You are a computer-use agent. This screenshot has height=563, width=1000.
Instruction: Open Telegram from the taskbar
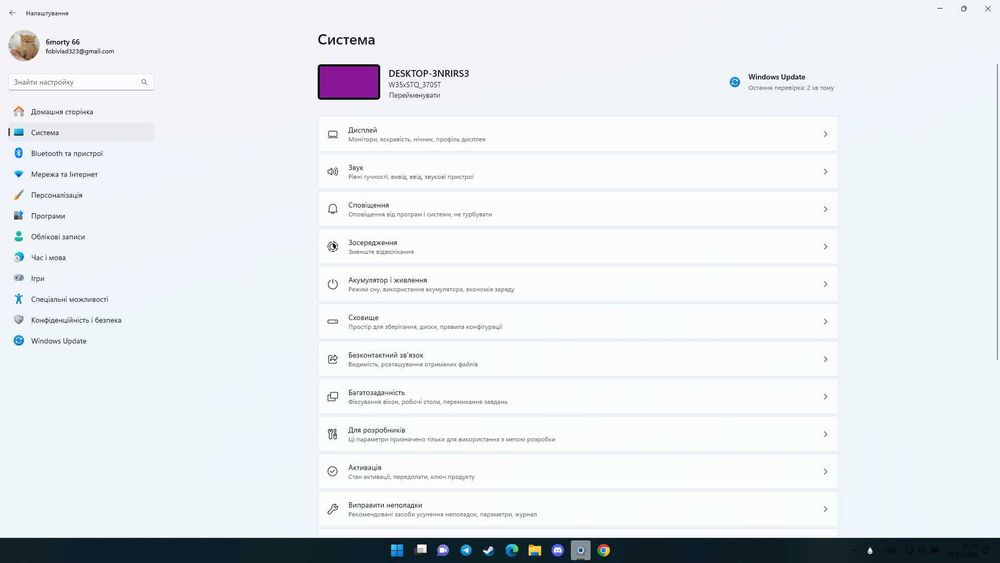466,550
